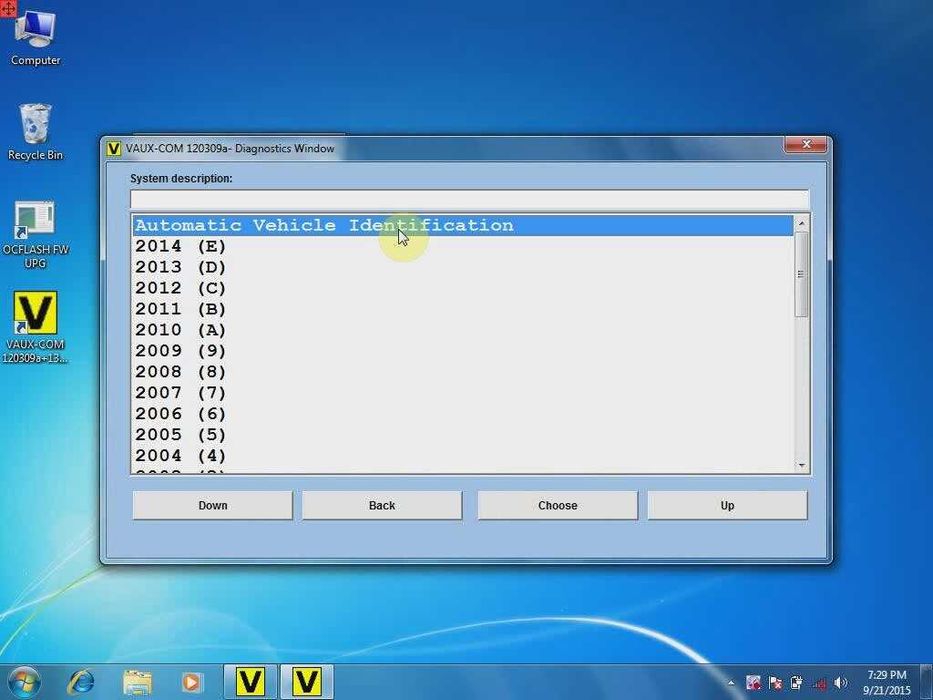Click the volume speaker icon in tray
The height and width of the screenshot is (700, 933).
840,683
